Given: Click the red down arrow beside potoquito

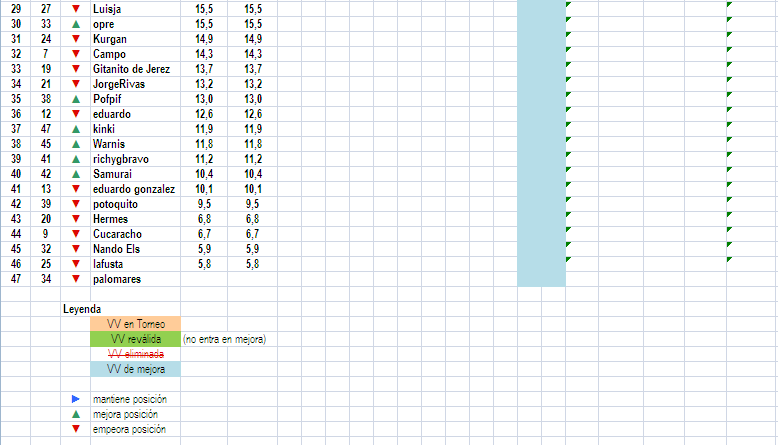Looking at the screenshot, I should click(76, 204).
